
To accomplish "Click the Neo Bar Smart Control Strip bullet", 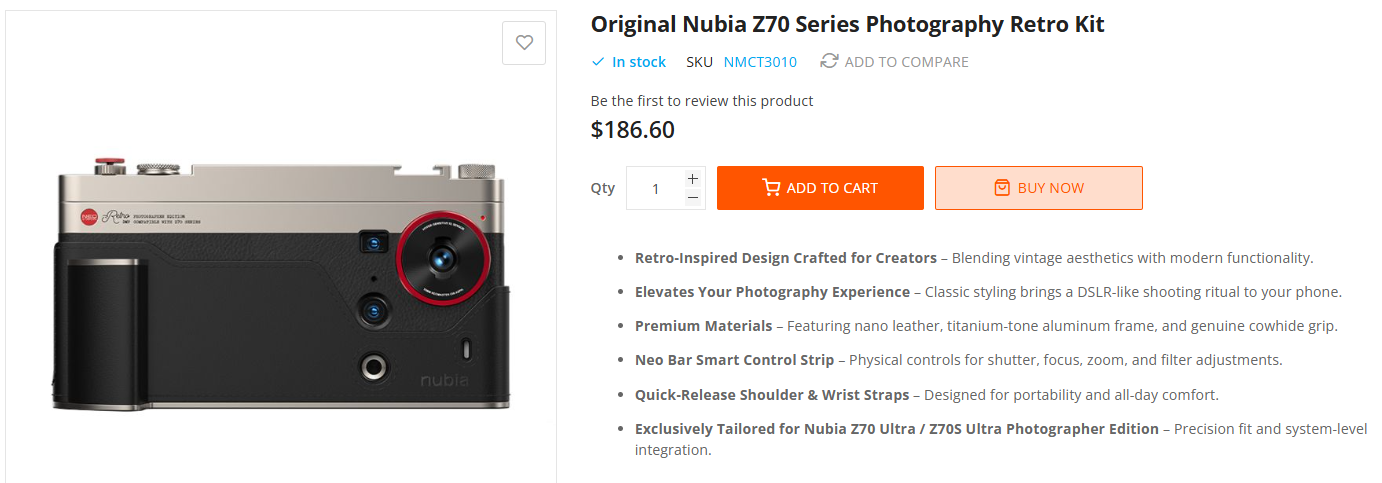I will tap(959, 360).
